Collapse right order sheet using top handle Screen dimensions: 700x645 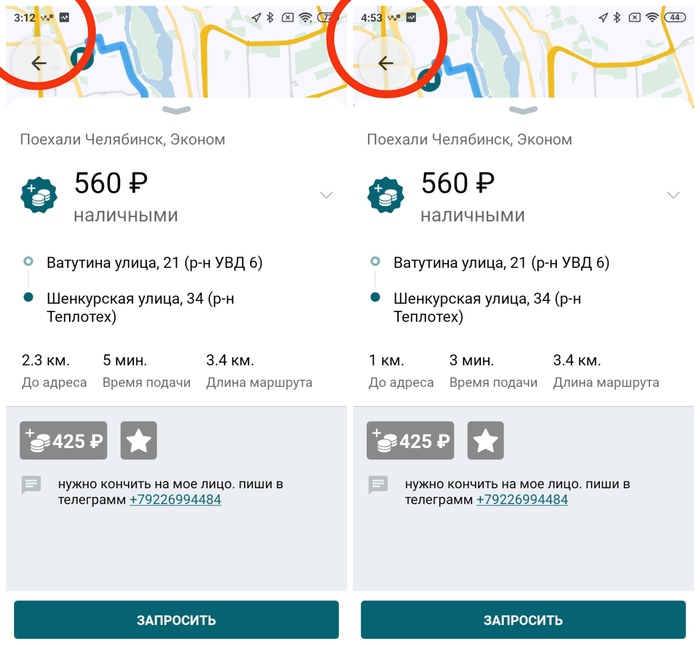coord(523,110)
